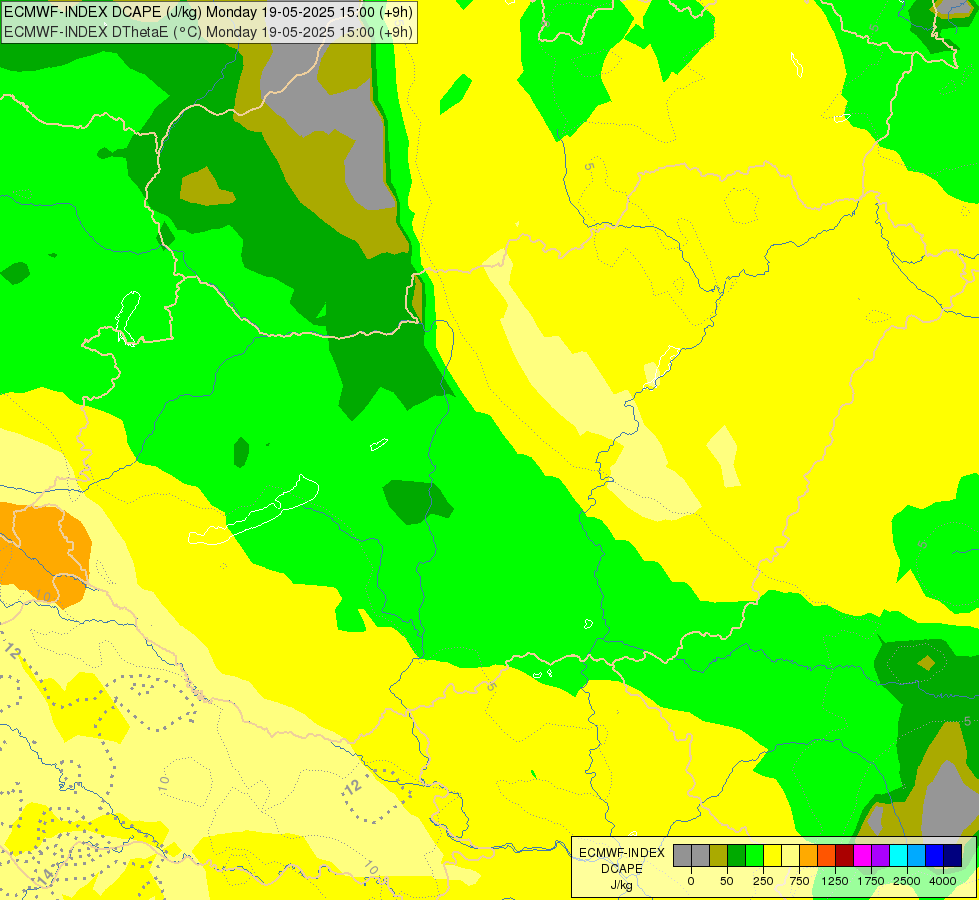The image size is (979, 900).
Task: Click the legend tick value 750
Action: click(x=799, y=881)
